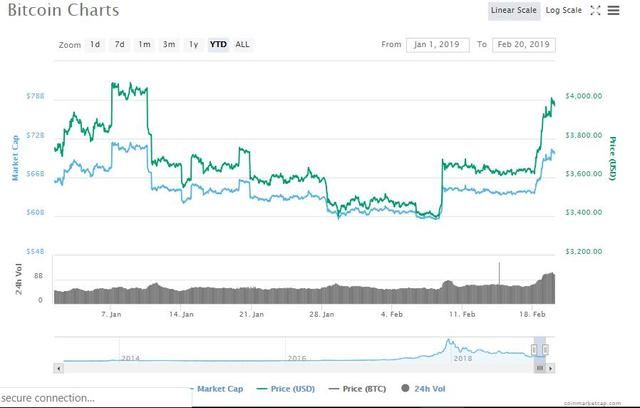This screenshot has width=640, height=408.
Task: Click the navigator range left handle
Action: click(535, 349)
